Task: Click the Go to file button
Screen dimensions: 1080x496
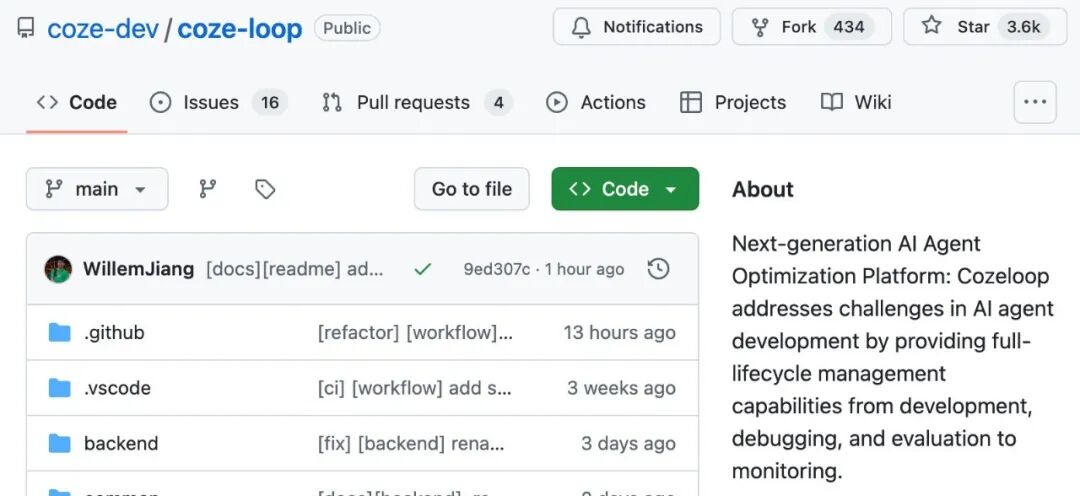Action: (472, 189)
